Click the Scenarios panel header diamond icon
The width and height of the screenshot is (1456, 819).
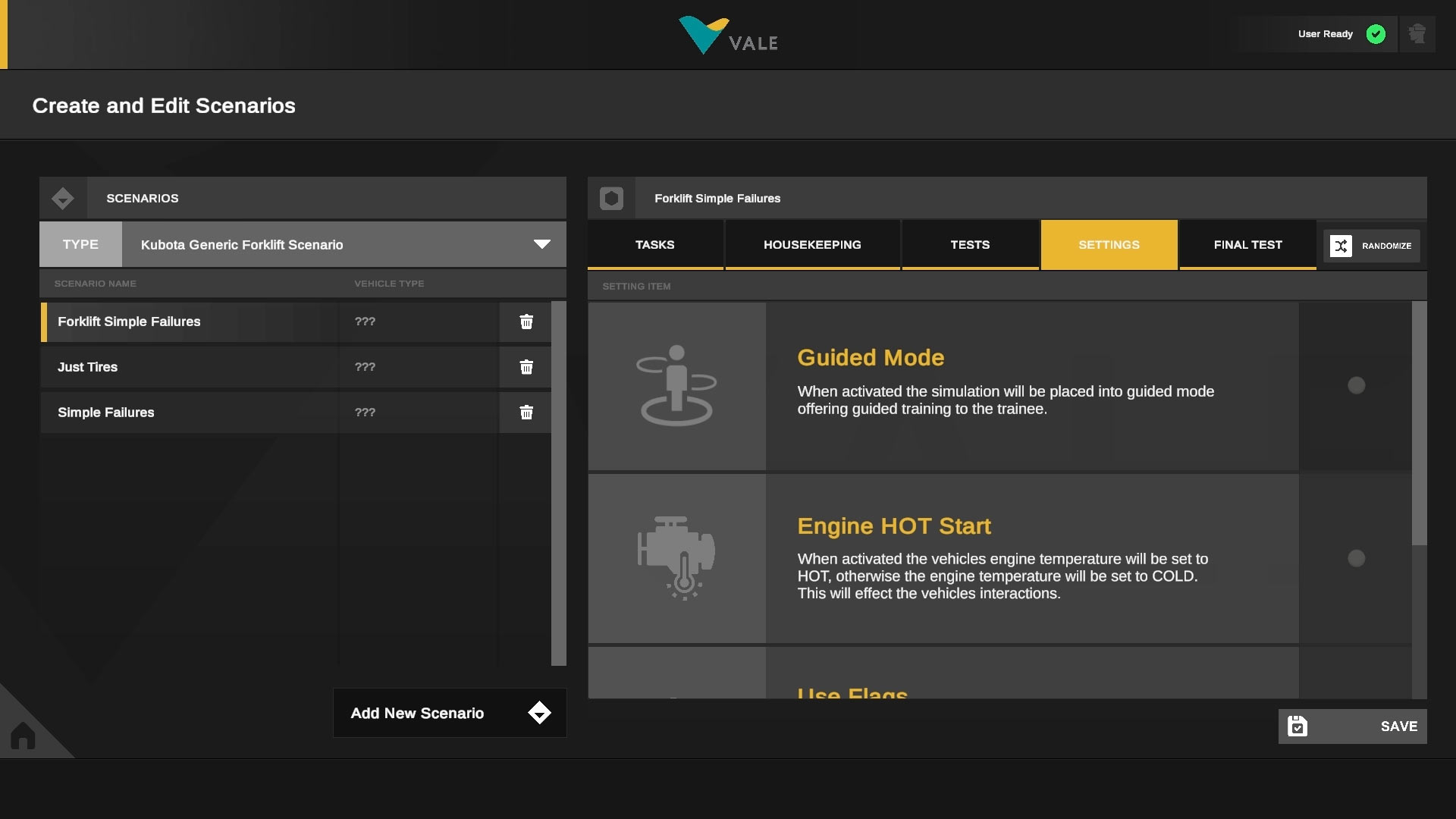(x=63, y=199)
